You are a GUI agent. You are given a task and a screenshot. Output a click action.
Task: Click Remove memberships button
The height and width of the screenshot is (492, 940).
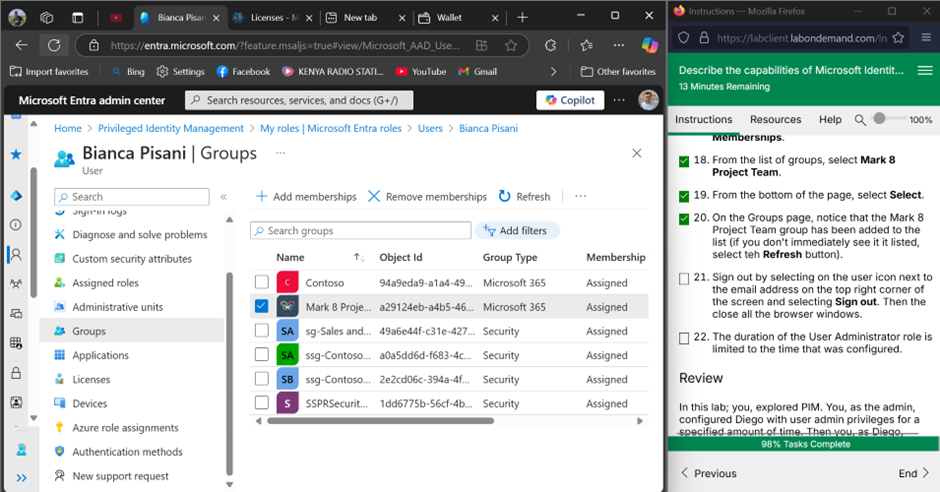427,197
